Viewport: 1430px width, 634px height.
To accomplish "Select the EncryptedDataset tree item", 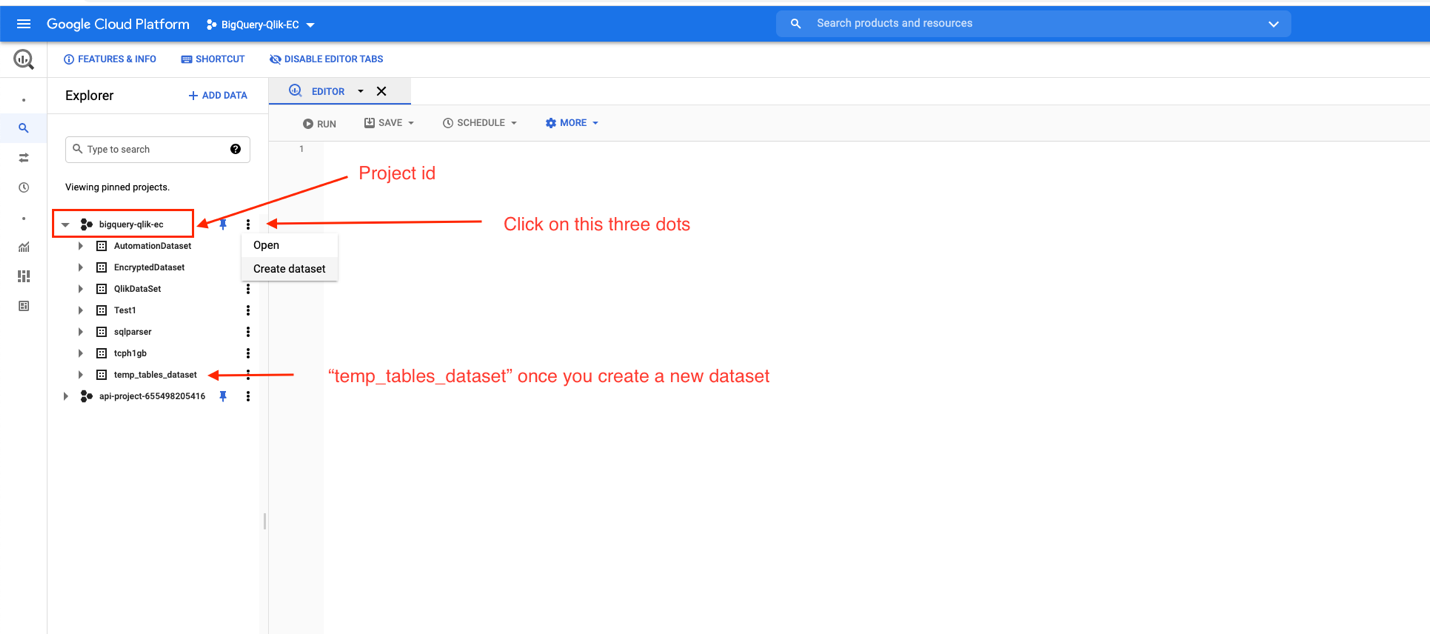I will pyautogui.click(x=149, y=267).
